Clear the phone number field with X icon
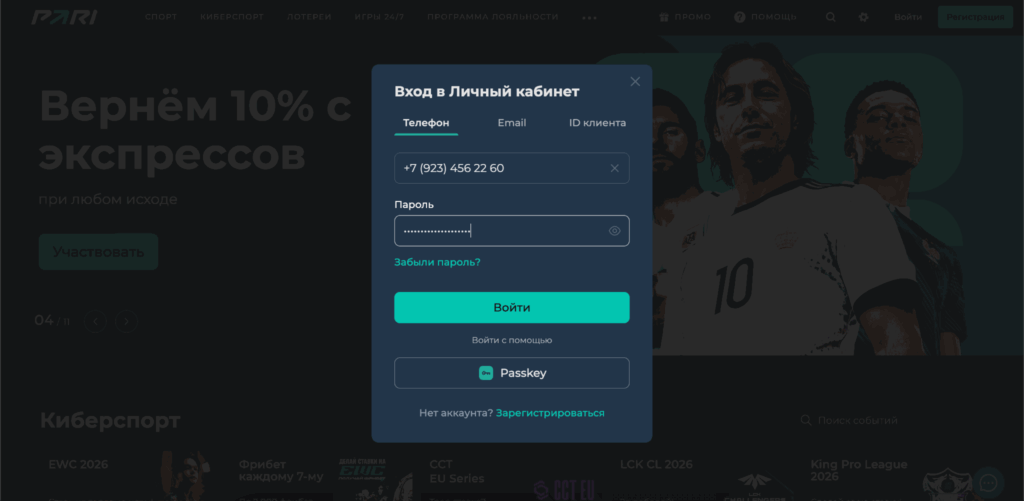 click(615, 169)
